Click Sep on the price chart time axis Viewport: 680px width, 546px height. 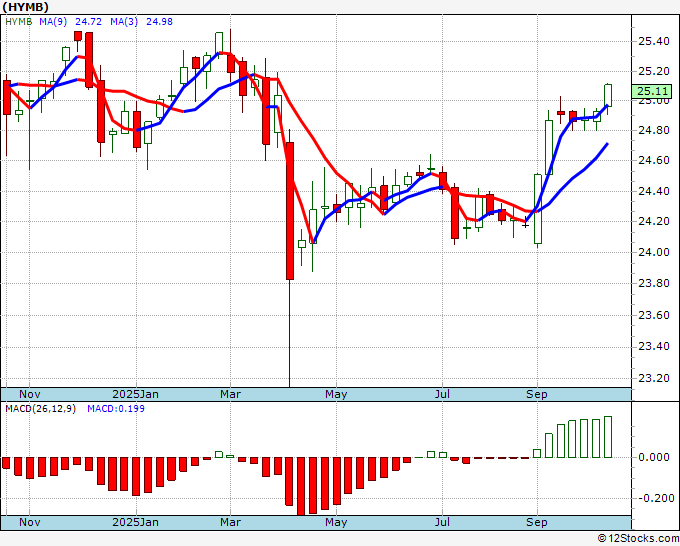click(536, 394)
